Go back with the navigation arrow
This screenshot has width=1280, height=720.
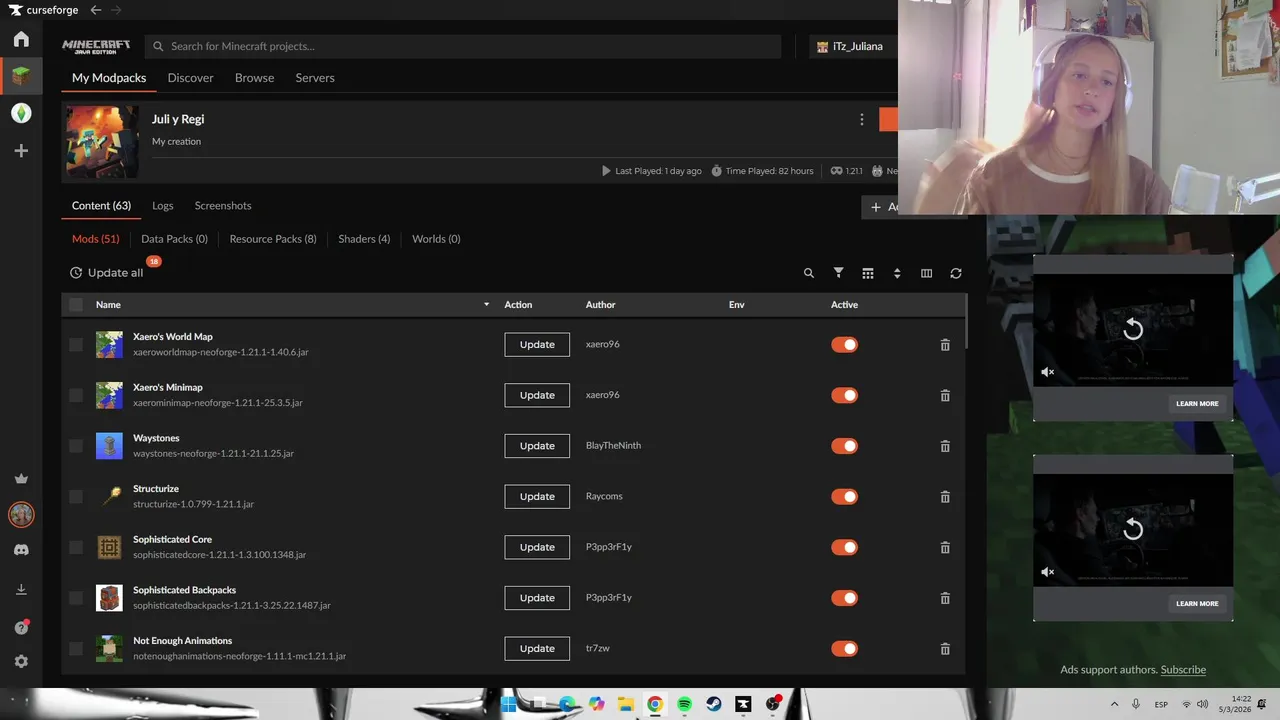click(x=96, y=10)
